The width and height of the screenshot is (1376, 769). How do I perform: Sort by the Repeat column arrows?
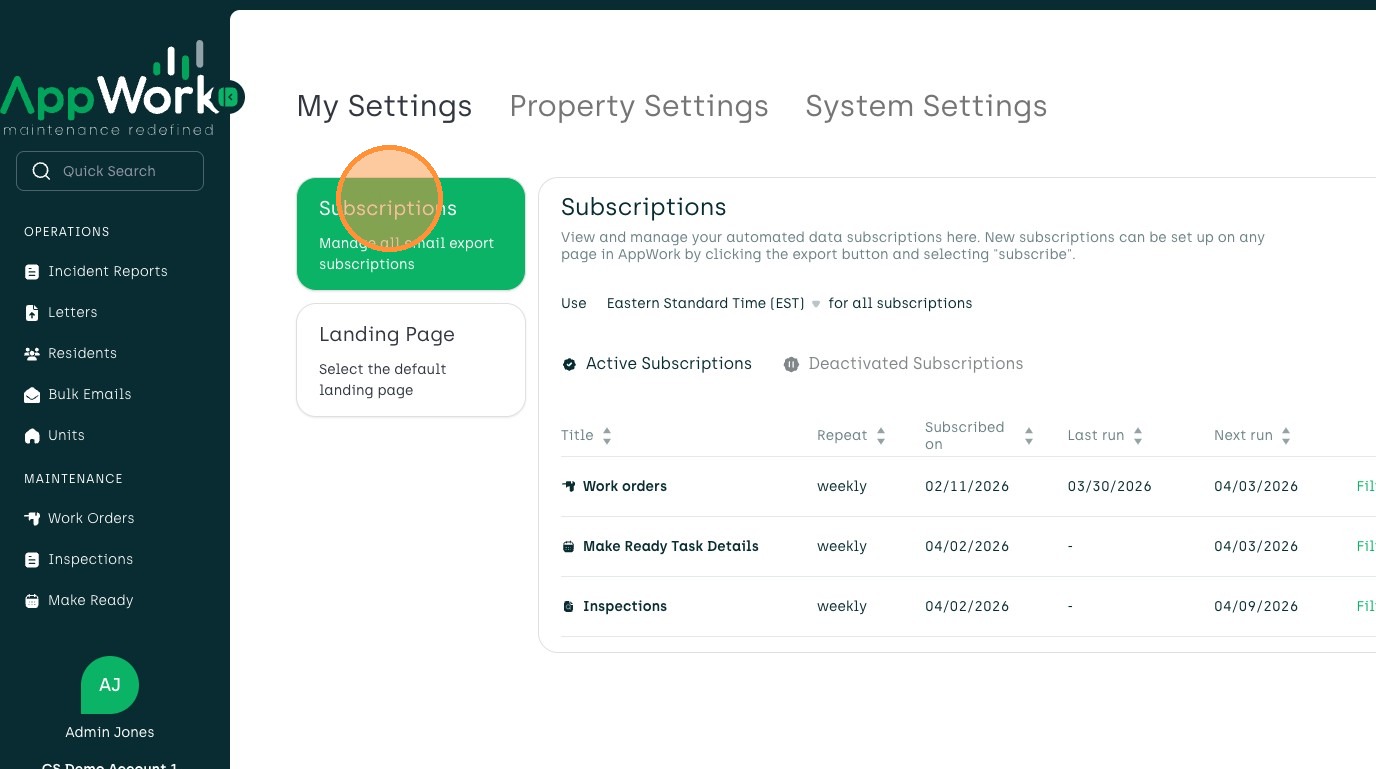click(880, 436)
